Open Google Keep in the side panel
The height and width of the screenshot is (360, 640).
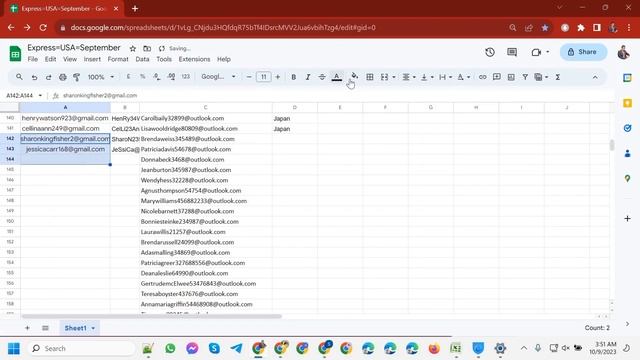627,103
